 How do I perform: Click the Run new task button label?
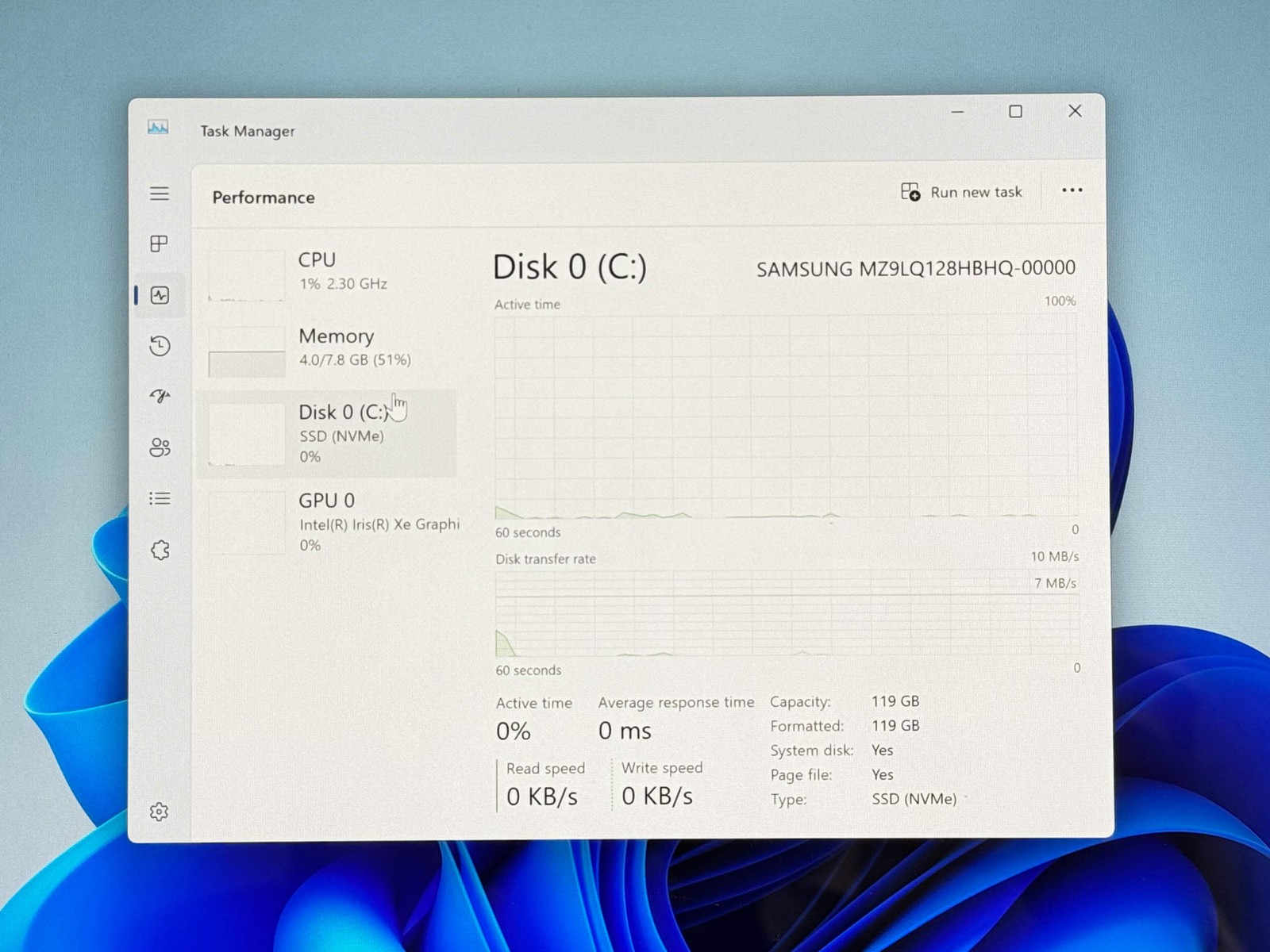click(x=976, y=192)
